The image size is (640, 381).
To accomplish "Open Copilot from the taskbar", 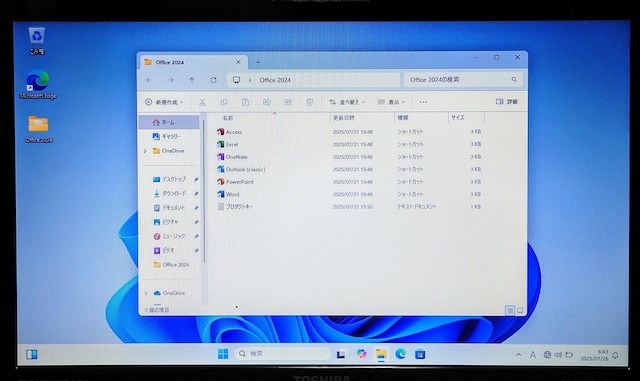I will [x=361, y=354].
